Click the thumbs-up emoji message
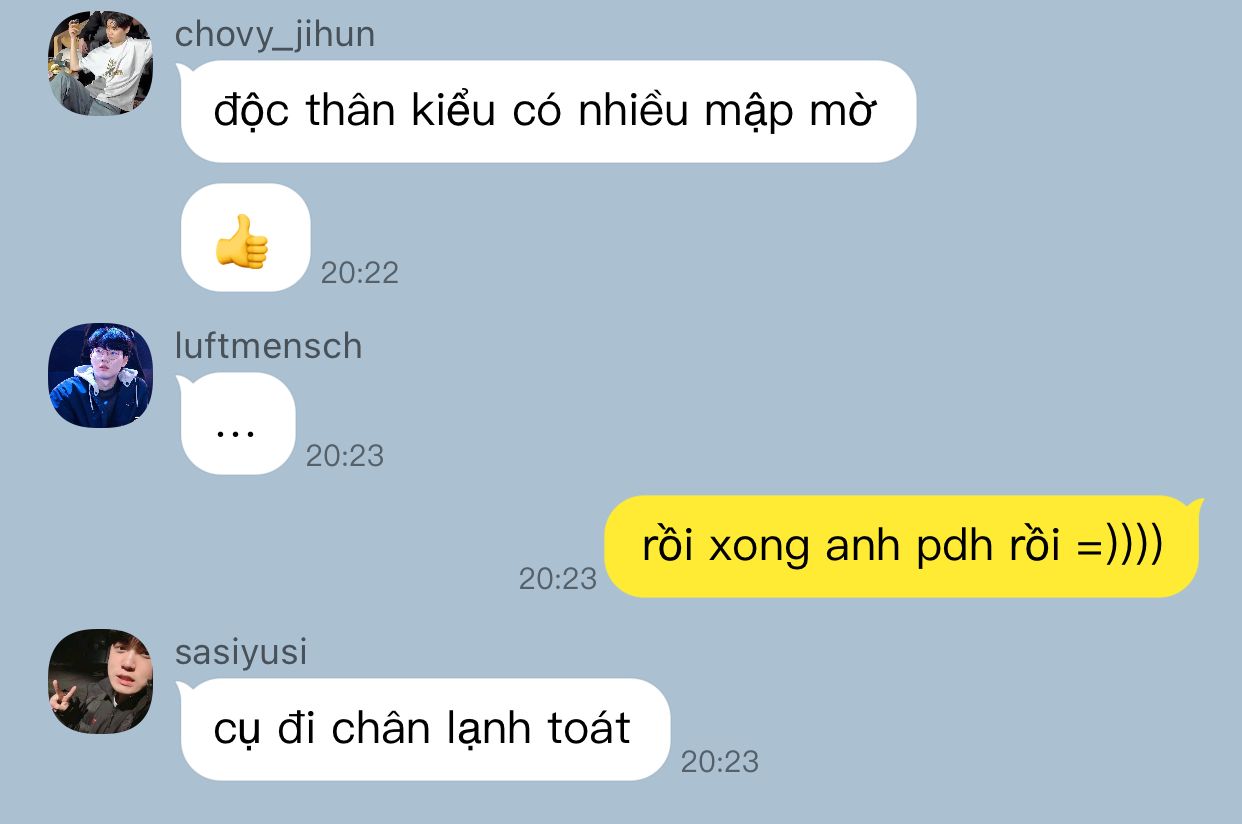Image resolution: width=1242 pixels, height=824 pixels. point(245,237)
